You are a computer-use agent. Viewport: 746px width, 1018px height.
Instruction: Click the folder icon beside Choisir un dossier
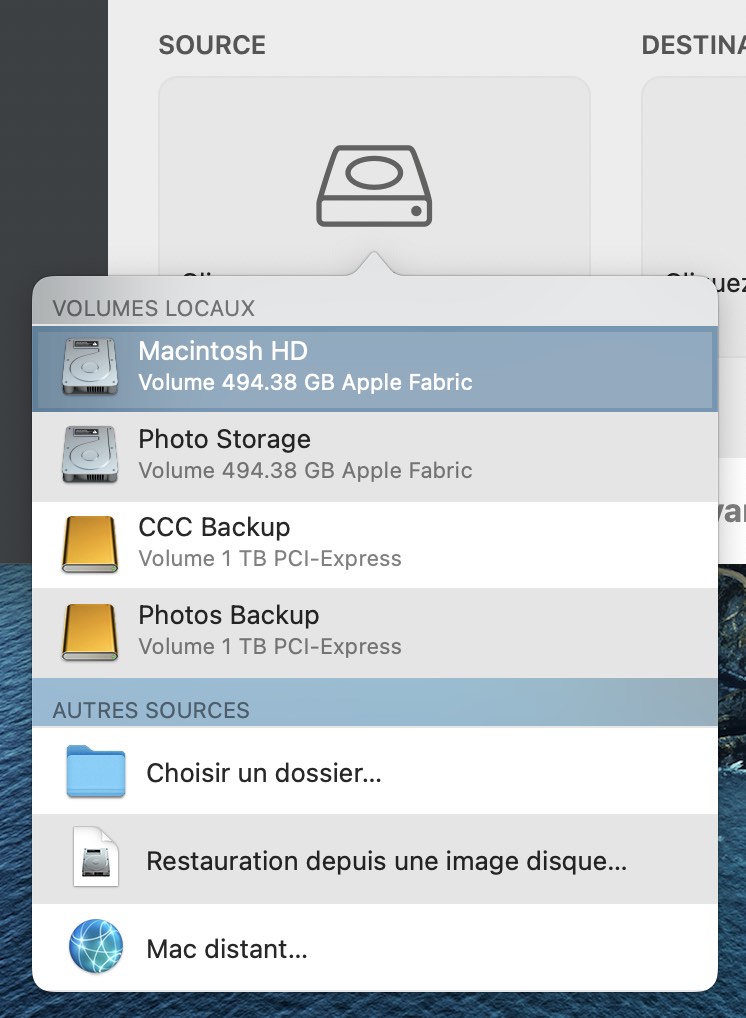pos(95,771)
